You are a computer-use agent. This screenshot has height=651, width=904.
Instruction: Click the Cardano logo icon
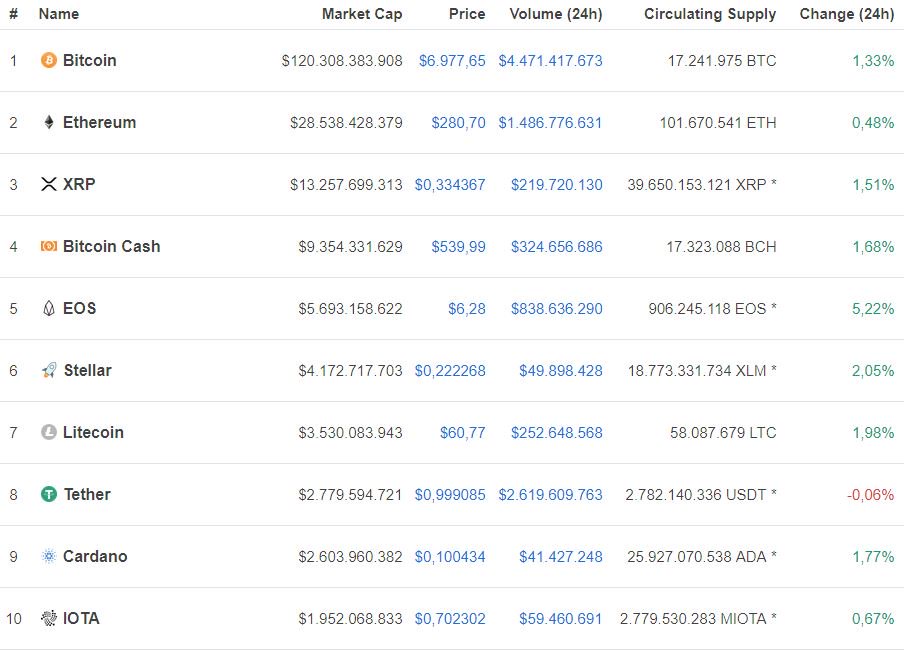click(49, 556)
